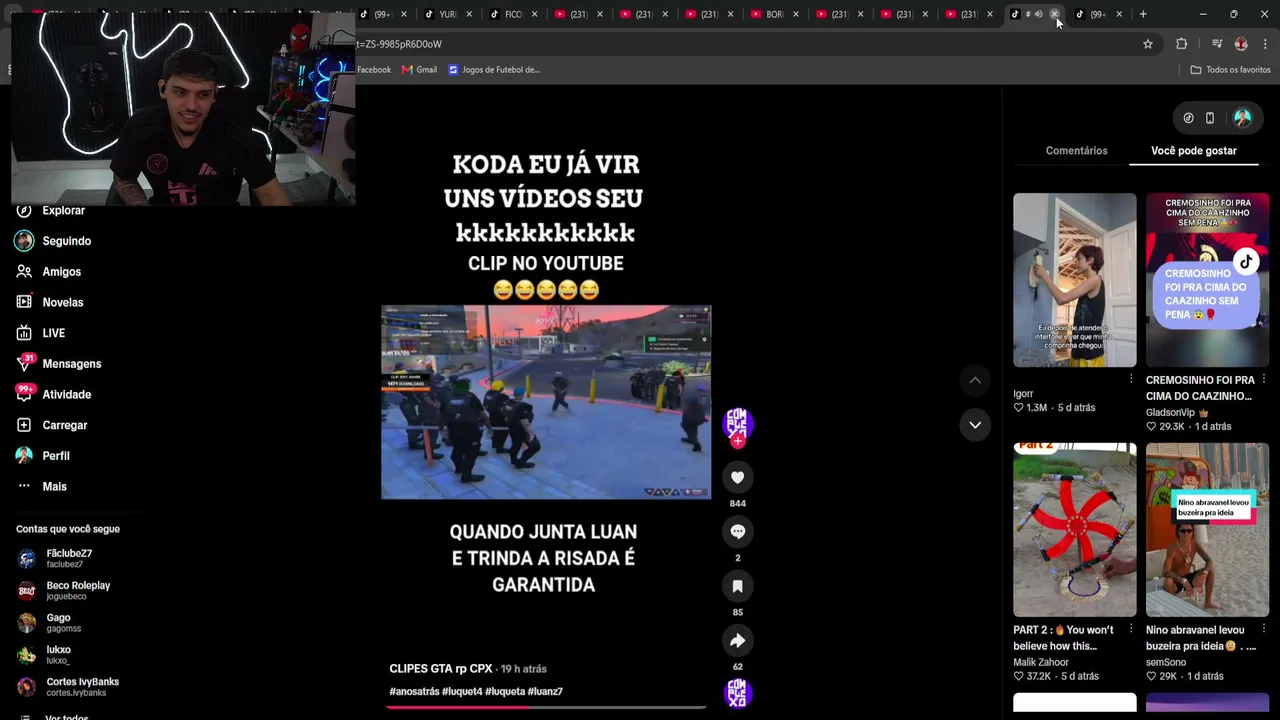1280x720 pixels.
Task: Open the Jogos de Futebol bookmark
Action: pos(494,70)
